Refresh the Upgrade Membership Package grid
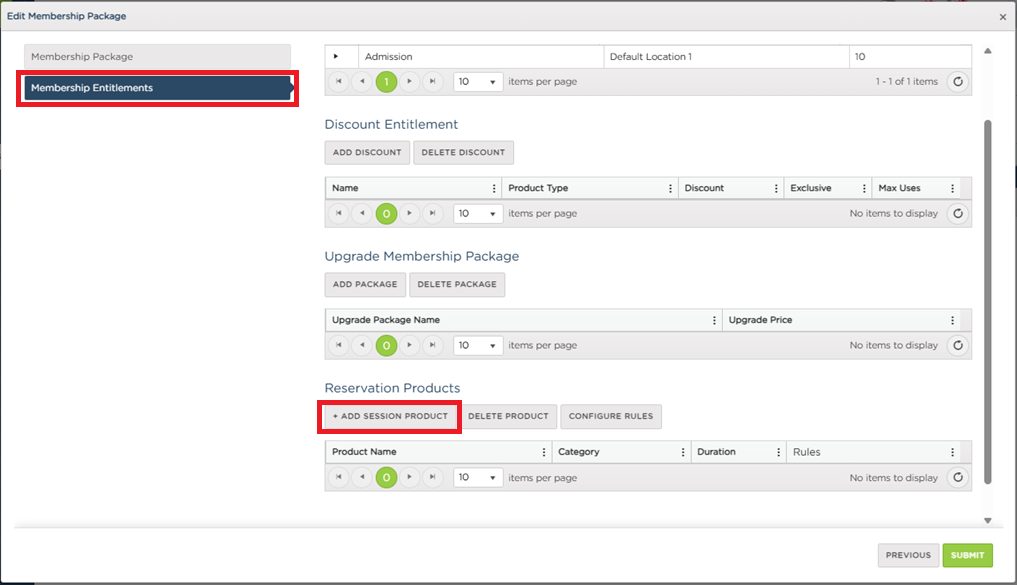 click(x=958, y=346)
